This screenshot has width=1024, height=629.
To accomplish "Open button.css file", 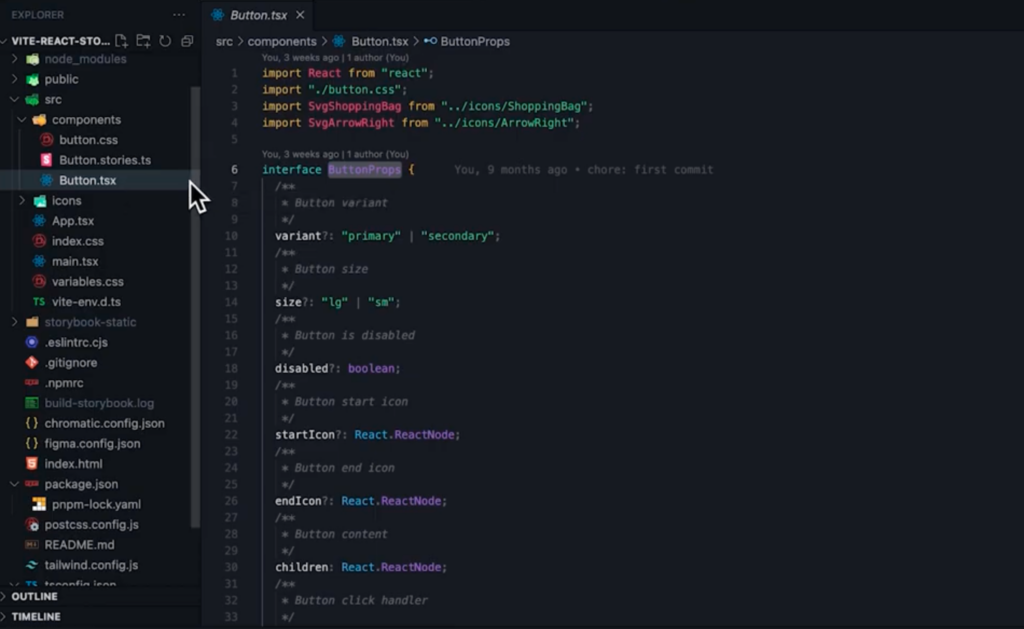I will tap(88, 140).
